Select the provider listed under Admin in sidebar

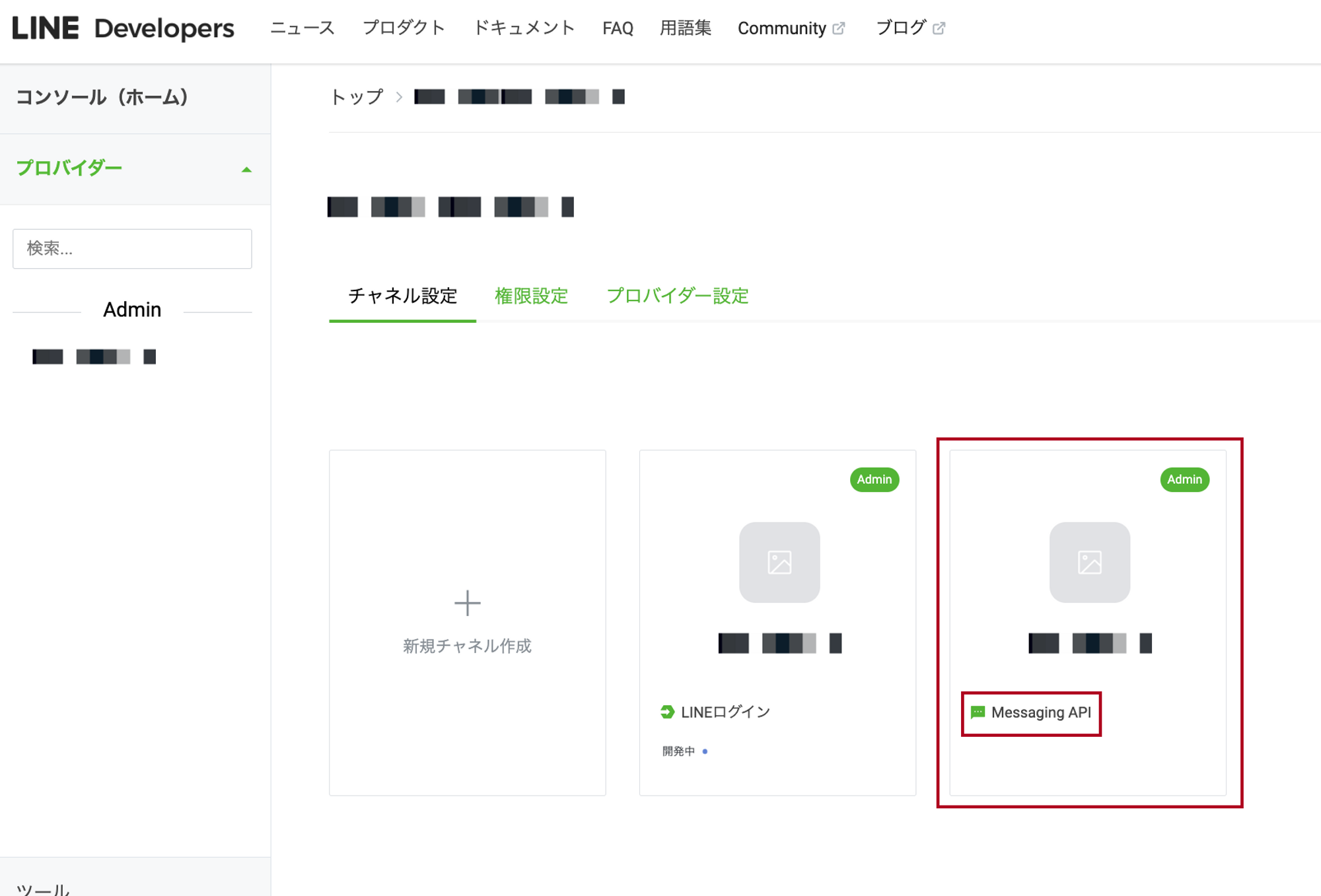coord(94,357)
